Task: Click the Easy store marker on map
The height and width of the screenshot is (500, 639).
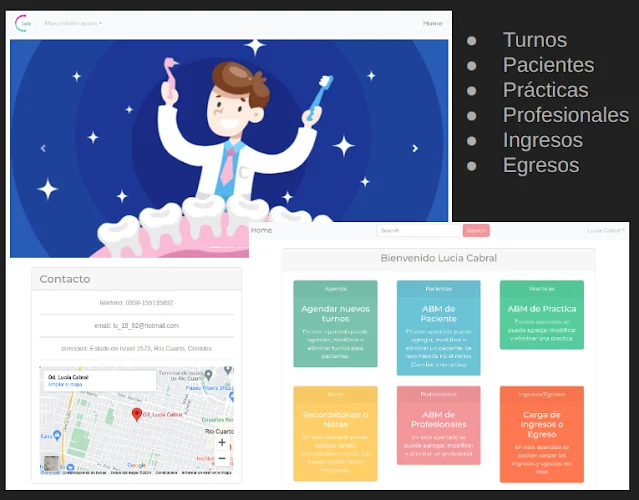Action: tap(57, 436)
